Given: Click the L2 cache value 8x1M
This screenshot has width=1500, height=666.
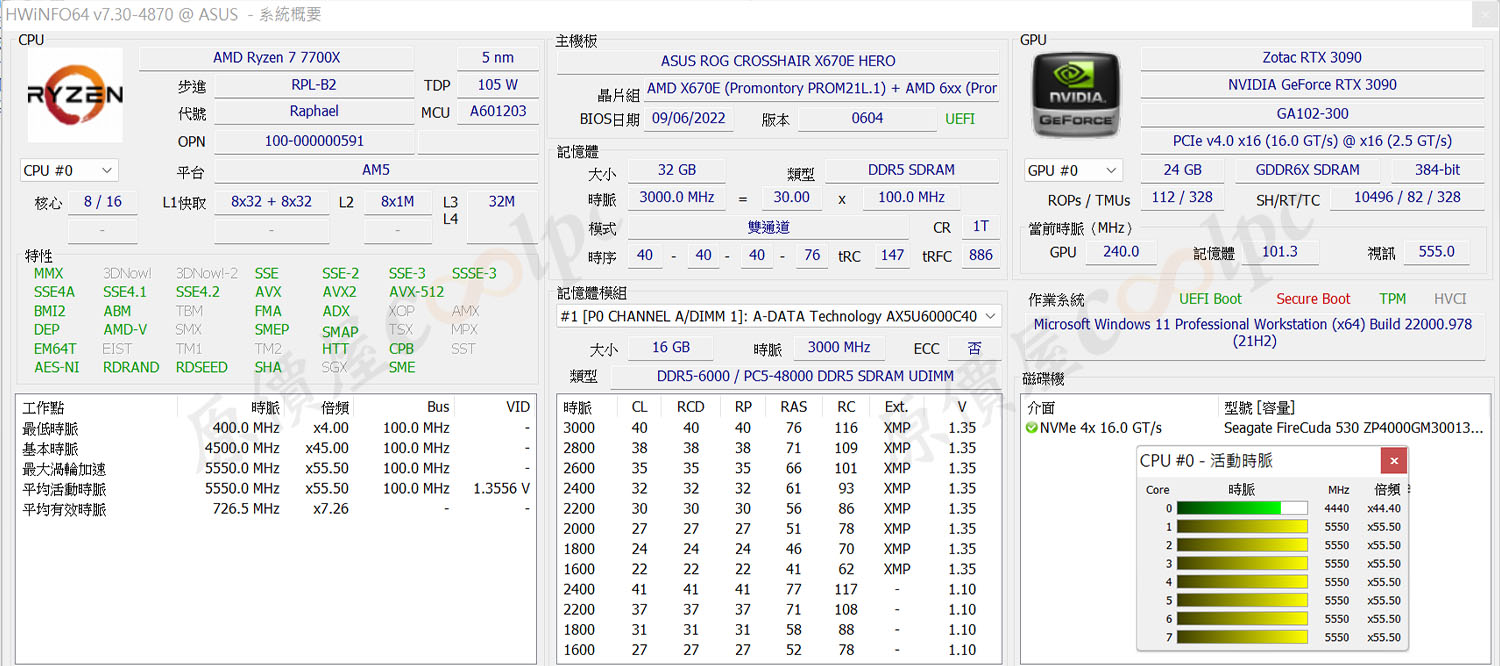Looking at the screenshot, I should coord(398,202).
